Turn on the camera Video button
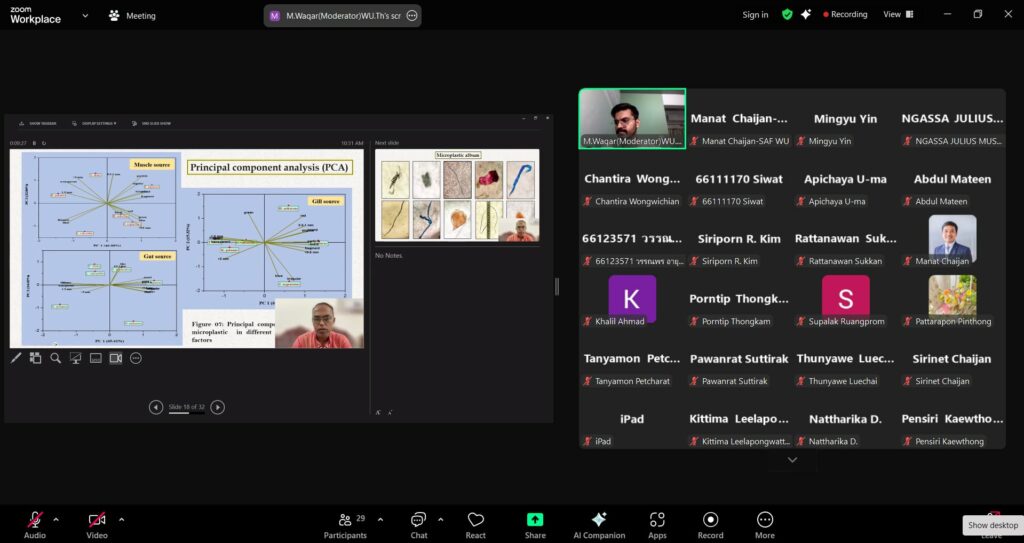 coord(97,524)
